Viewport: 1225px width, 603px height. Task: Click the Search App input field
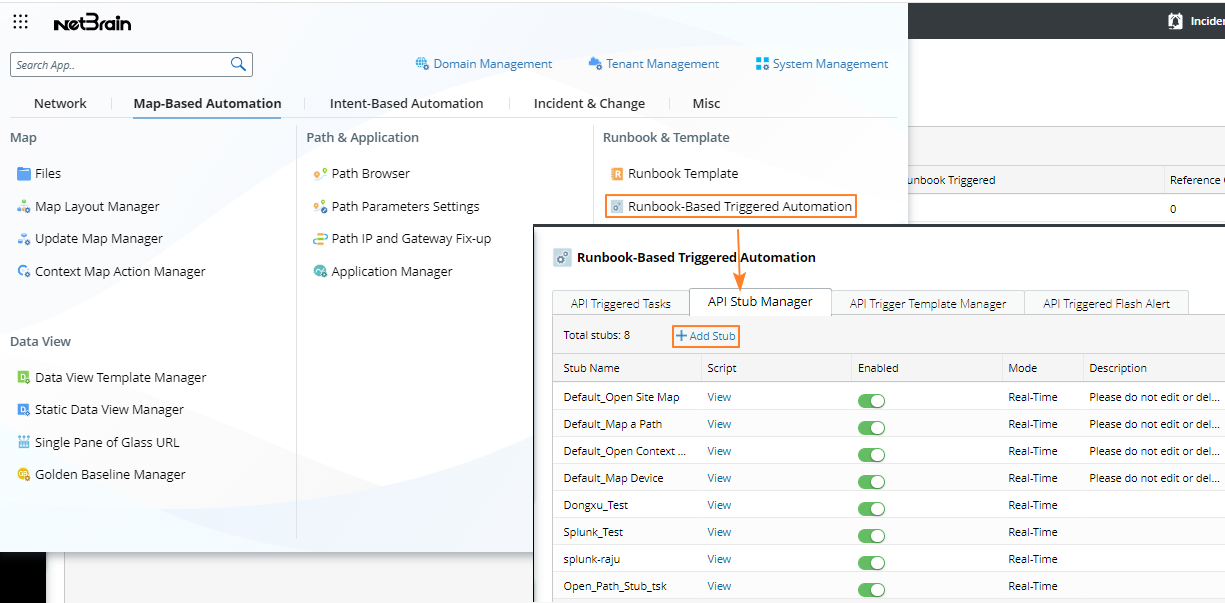coord(120,65)
